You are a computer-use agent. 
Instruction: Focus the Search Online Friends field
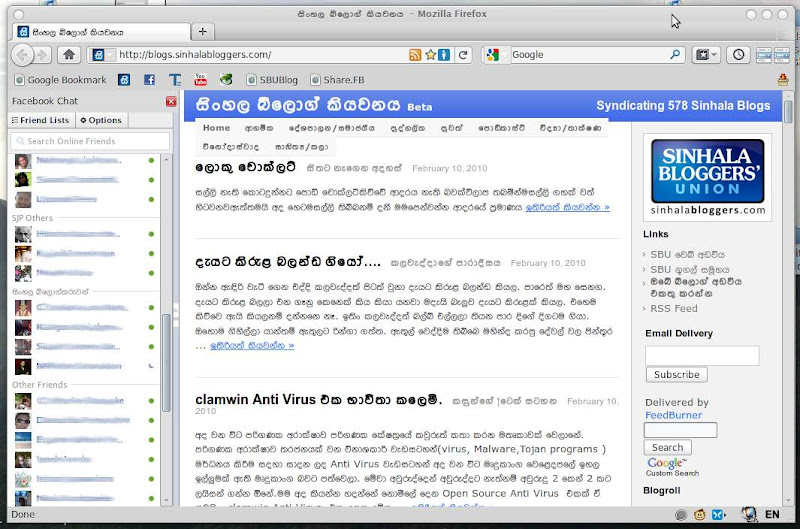click(90, 141)
